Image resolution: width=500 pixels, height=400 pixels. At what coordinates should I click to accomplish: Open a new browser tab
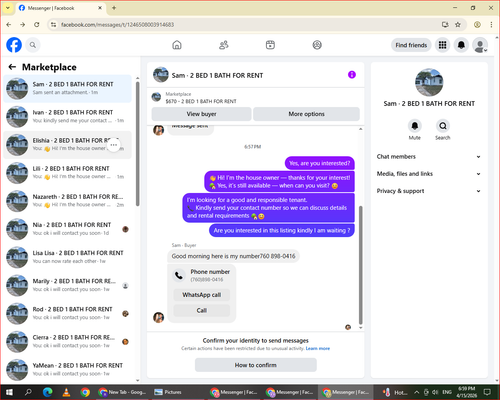click(x=114, y=8)
